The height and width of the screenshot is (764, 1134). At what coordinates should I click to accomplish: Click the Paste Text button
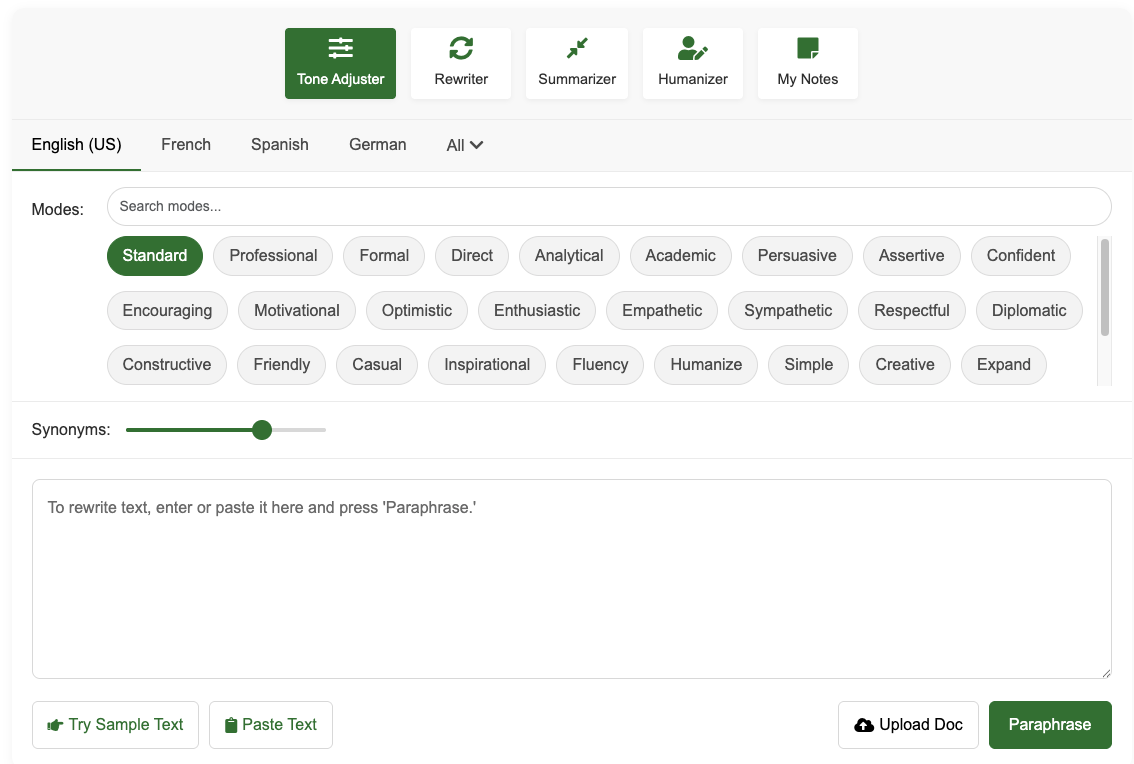tap(270, 724)
